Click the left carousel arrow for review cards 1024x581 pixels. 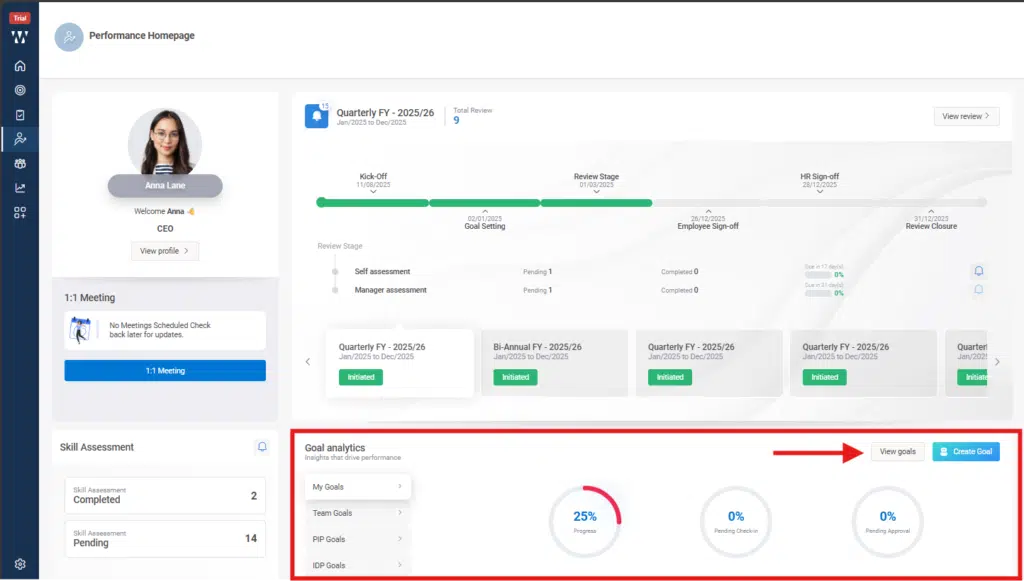pos(308,361)
